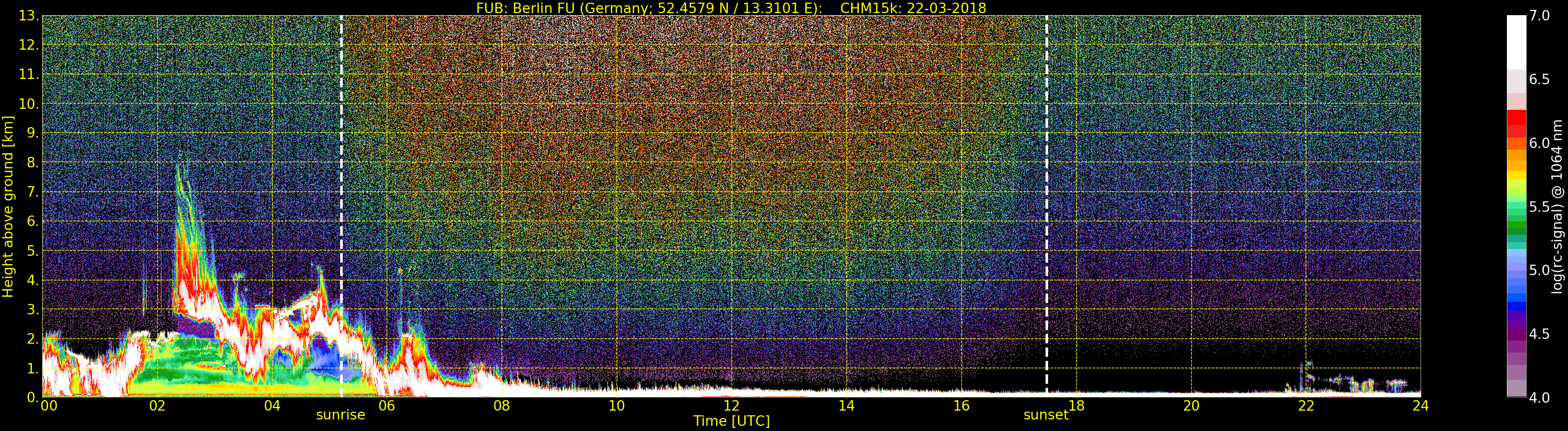Click the '10.' tick on the height axis

pyautogui.click(x=29, y=104)
